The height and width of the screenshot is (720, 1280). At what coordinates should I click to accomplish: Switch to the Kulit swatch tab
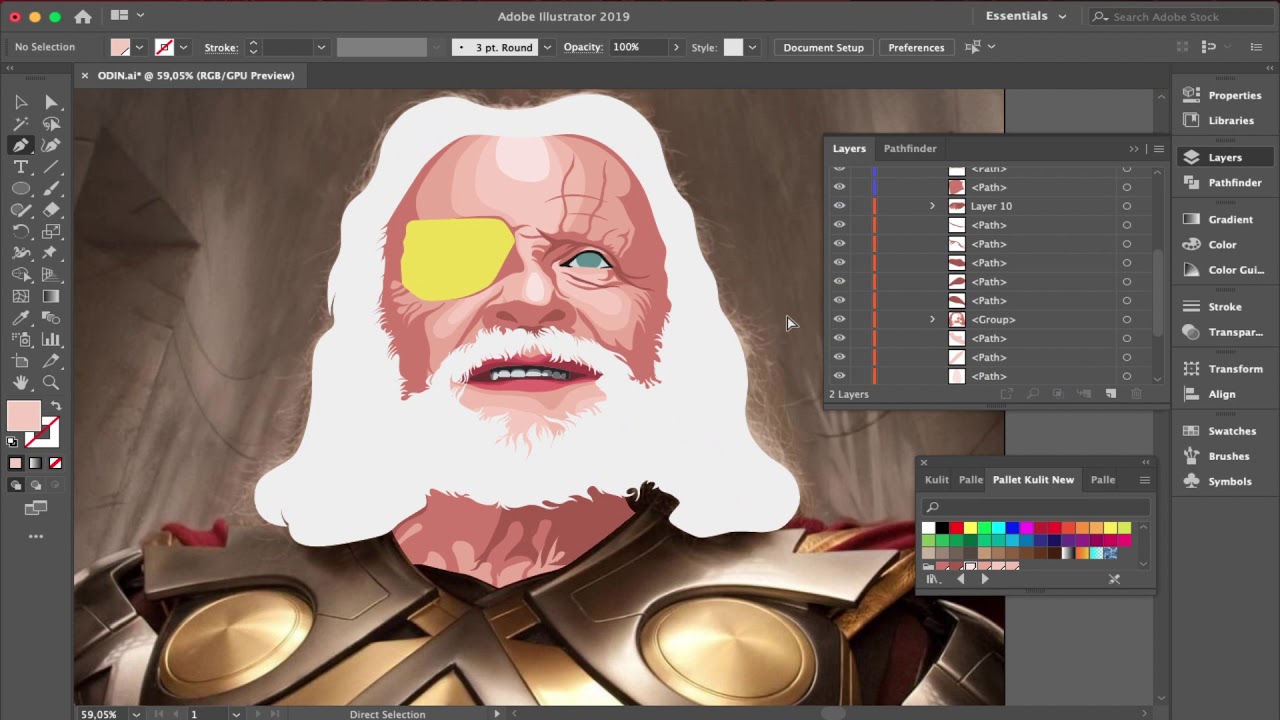click(937, 480)
